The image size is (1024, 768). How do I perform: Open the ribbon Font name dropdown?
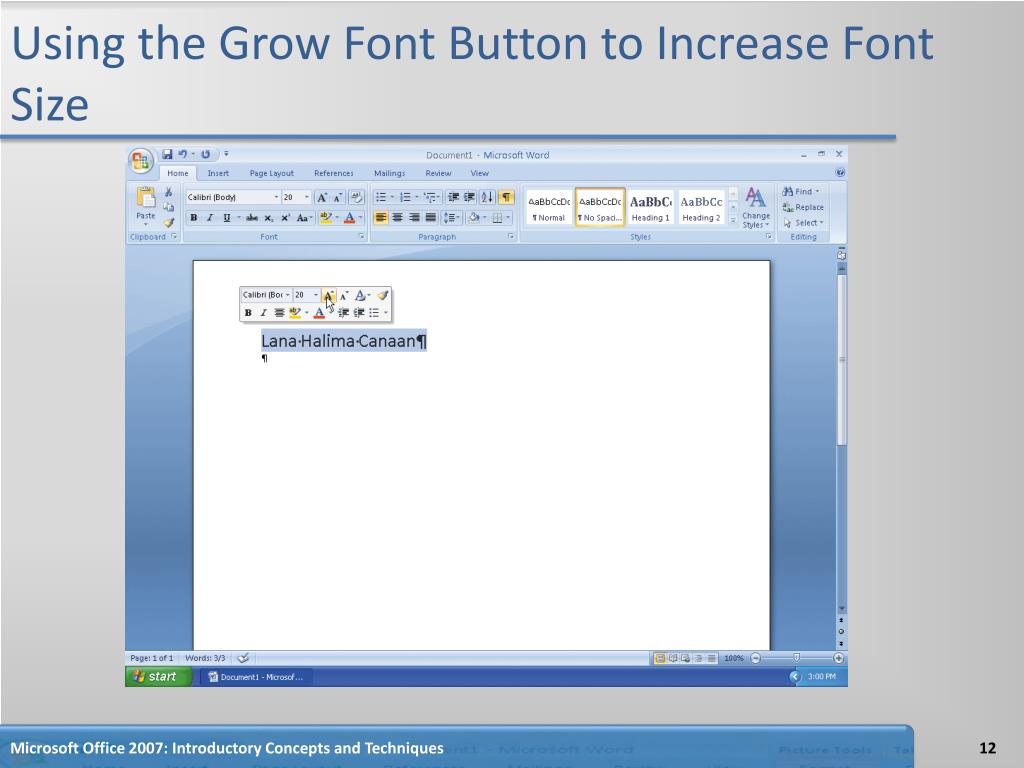276,197
